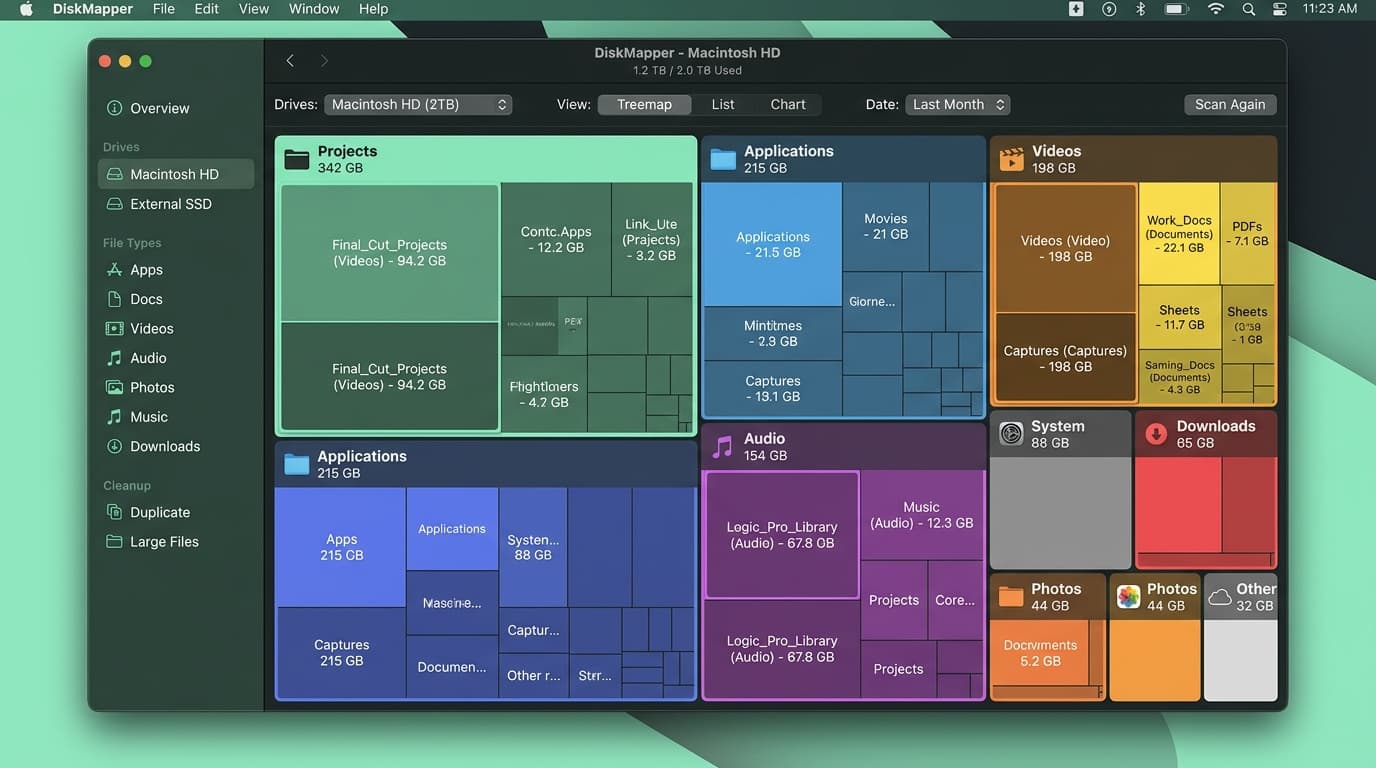This screenshot has height=768, width=1376.
Task: Click the System group icon
Action: [x=1012, y=434]
